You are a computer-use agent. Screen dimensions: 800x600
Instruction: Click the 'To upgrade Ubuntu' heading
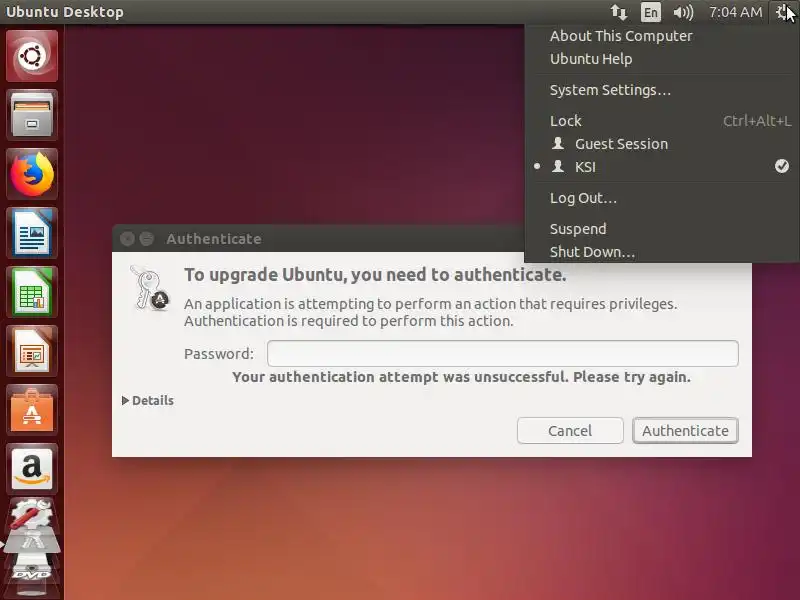[x=375, y=274]
